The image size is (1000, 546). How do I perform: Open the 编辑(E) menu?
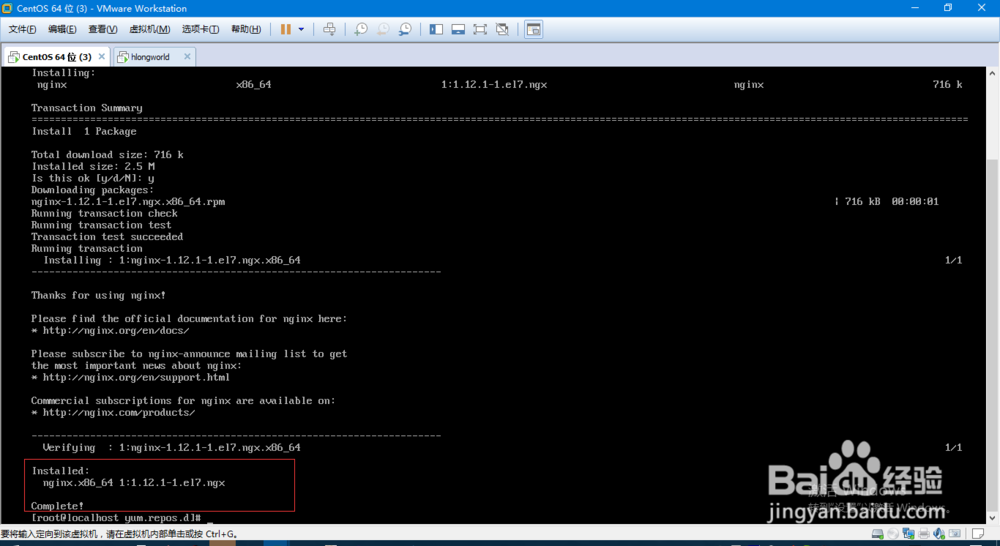pos(62,29)
